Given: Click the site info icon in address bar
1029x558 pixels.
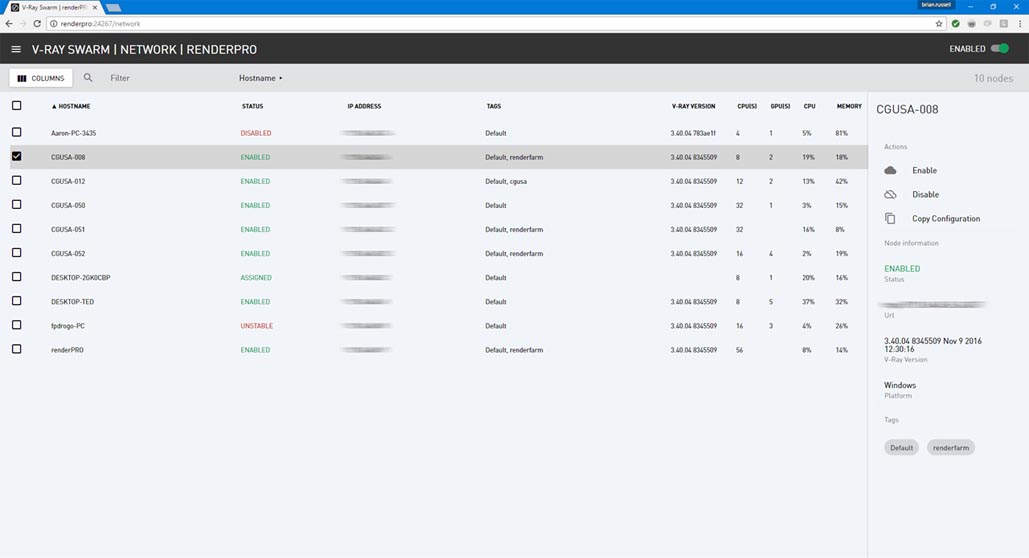Looking at the screenshot, I should click(54, 24).
